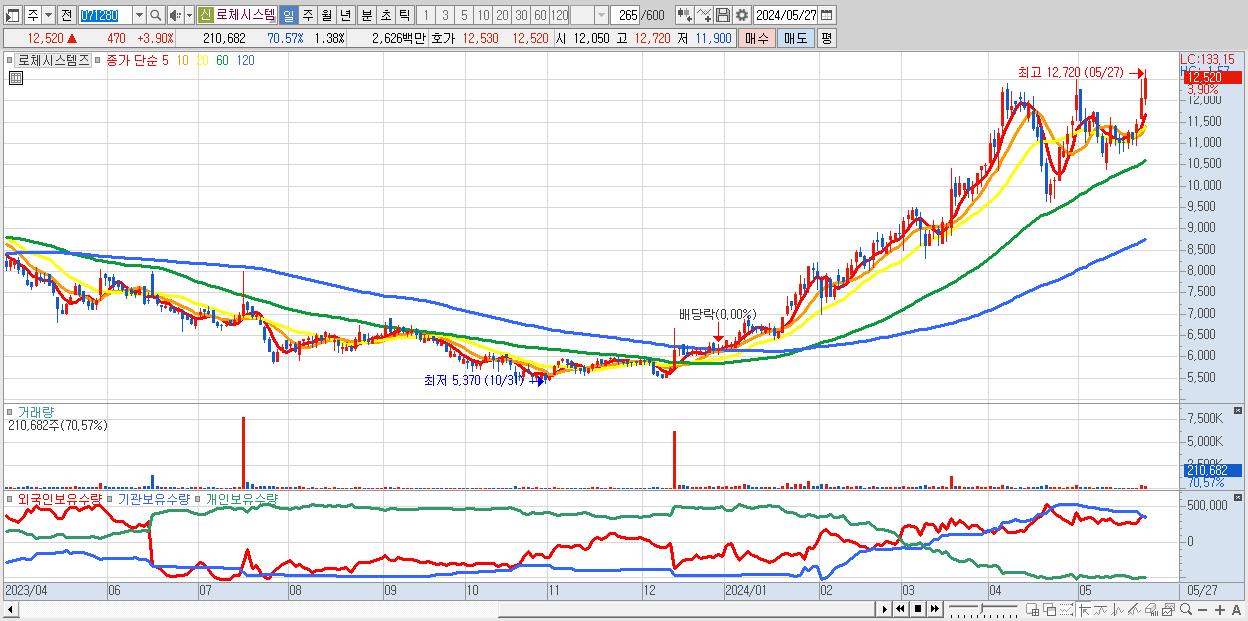
Task: Expand the custom interval dropdown arrow
Action: 601,15
